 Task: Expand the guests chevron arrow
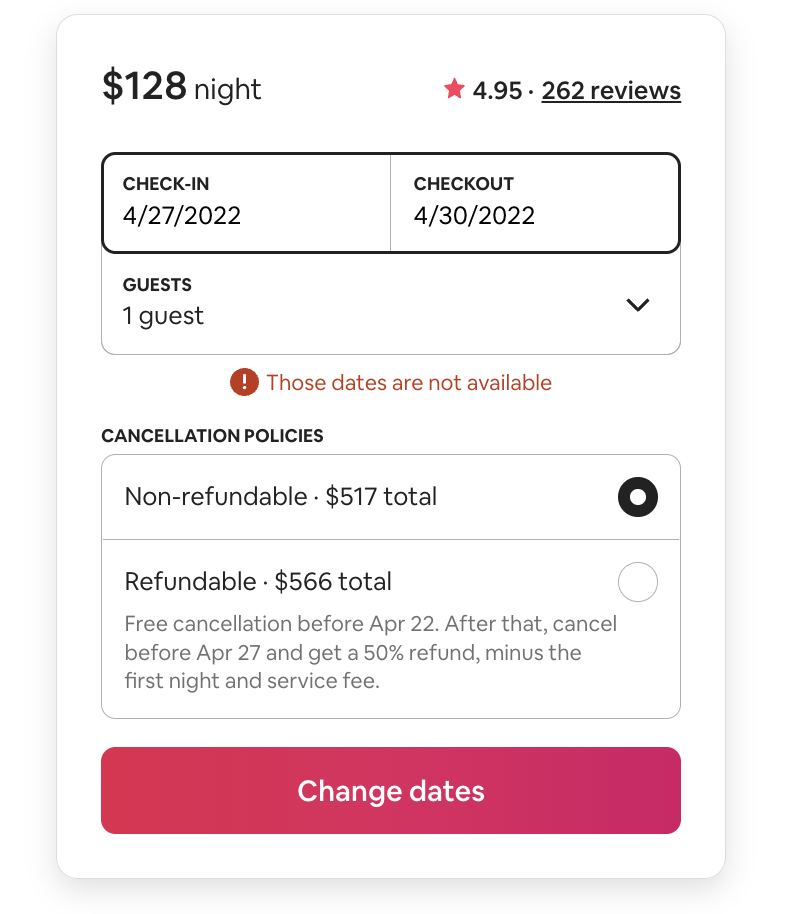[637, 305]
